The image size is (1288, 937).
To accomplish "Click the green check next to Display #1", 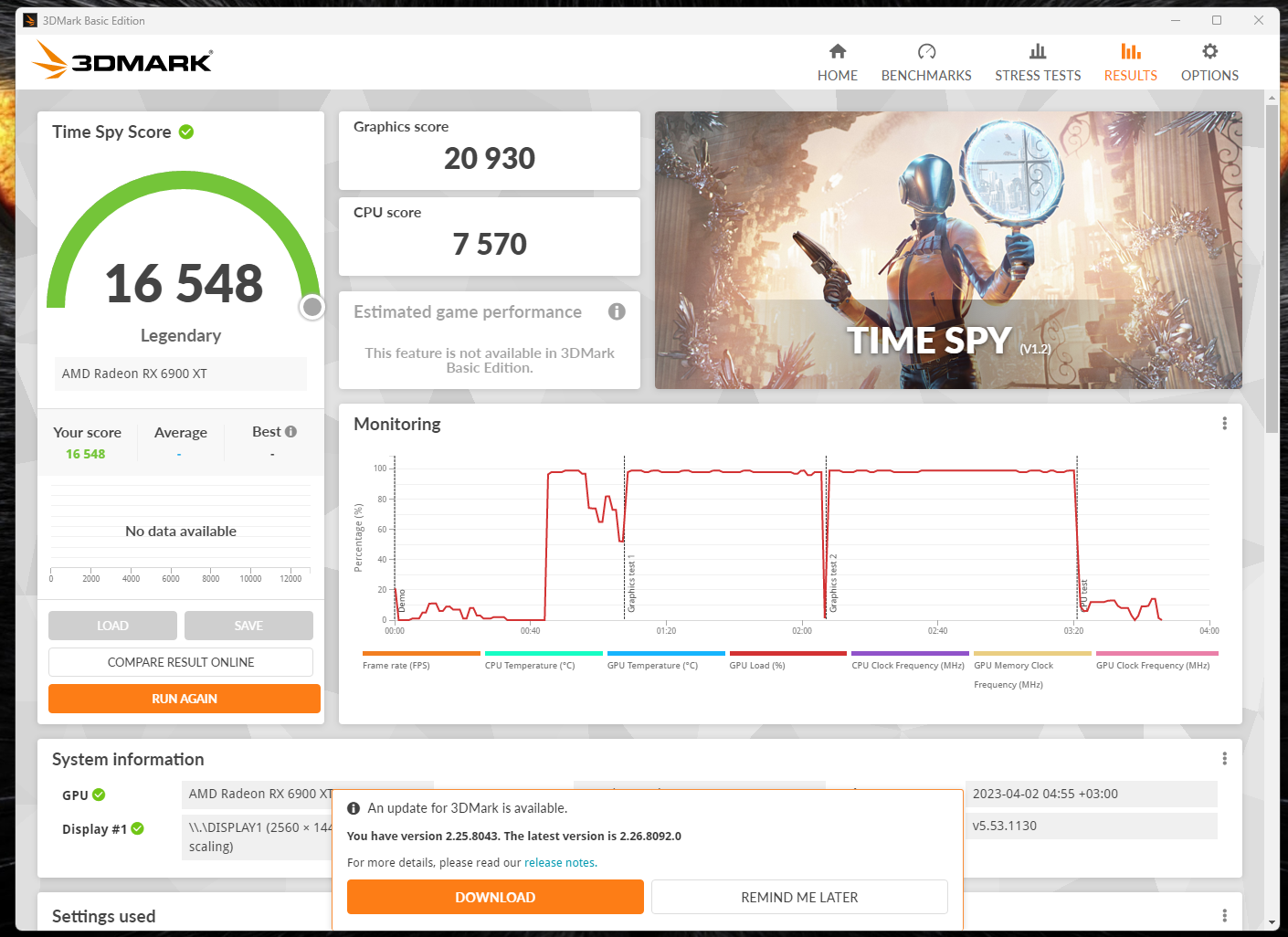I will click(x=137, y=828).
